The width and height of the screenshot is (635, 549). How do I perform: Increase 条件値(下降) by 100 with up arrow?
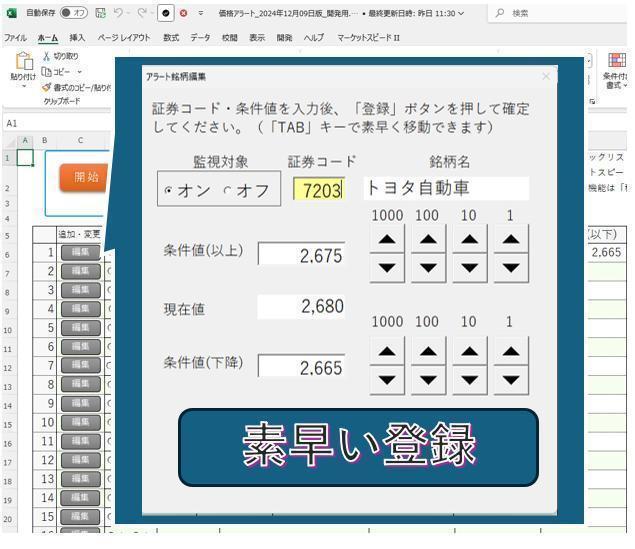click(428, 351)
